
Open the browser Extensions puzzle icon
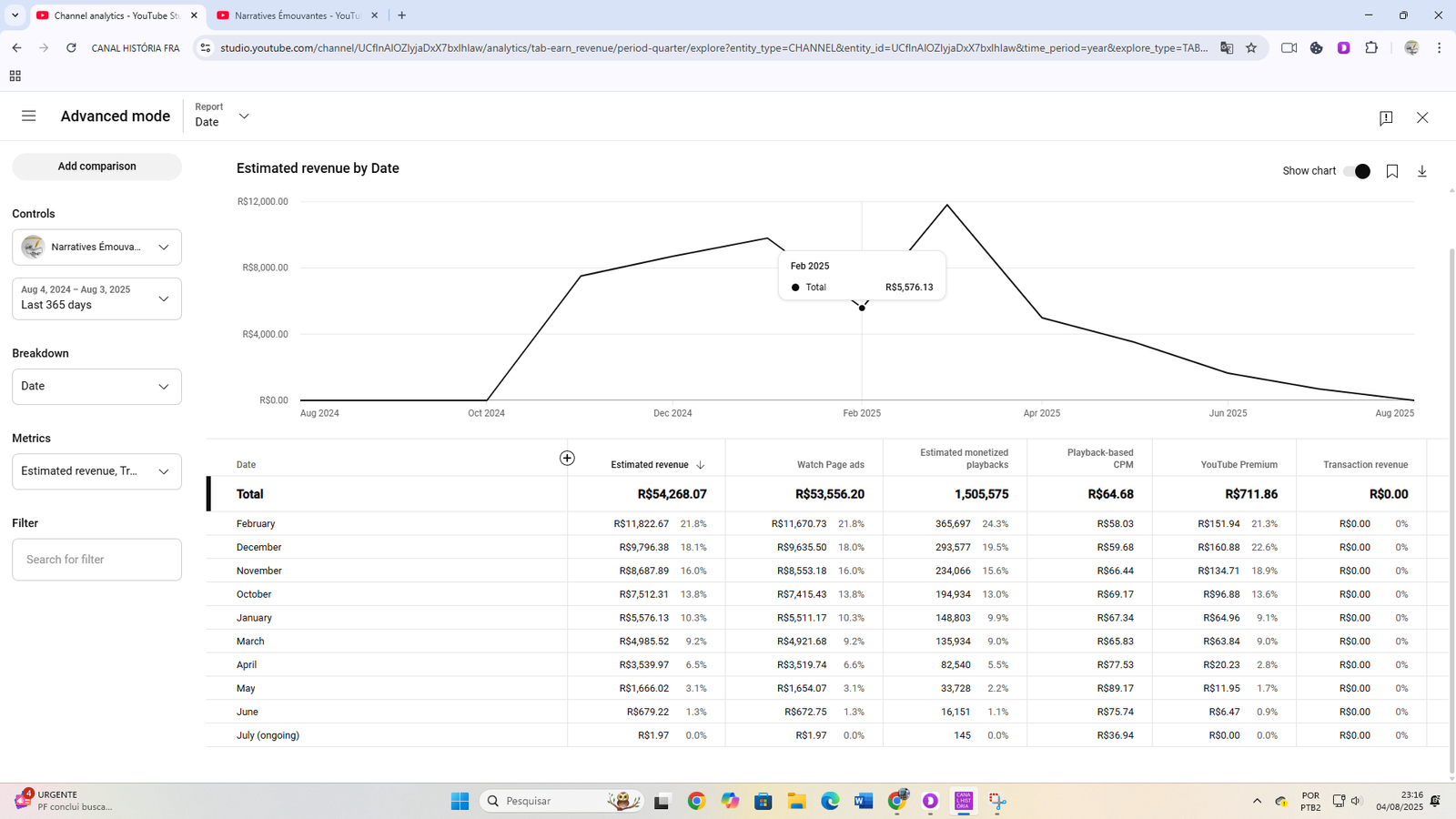tap(1371, 48)
